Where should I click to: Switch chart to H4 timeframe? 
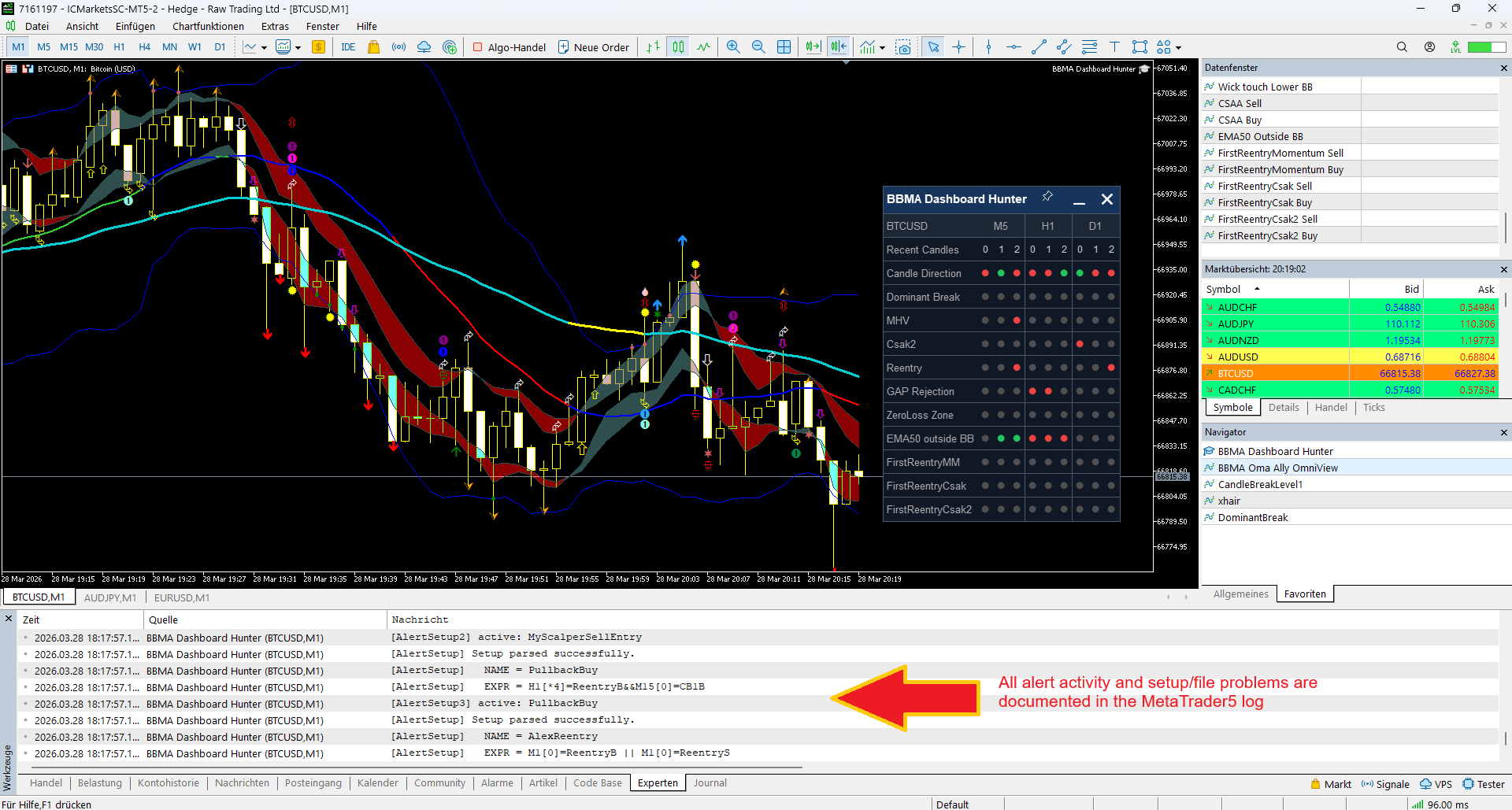(144, 47)
